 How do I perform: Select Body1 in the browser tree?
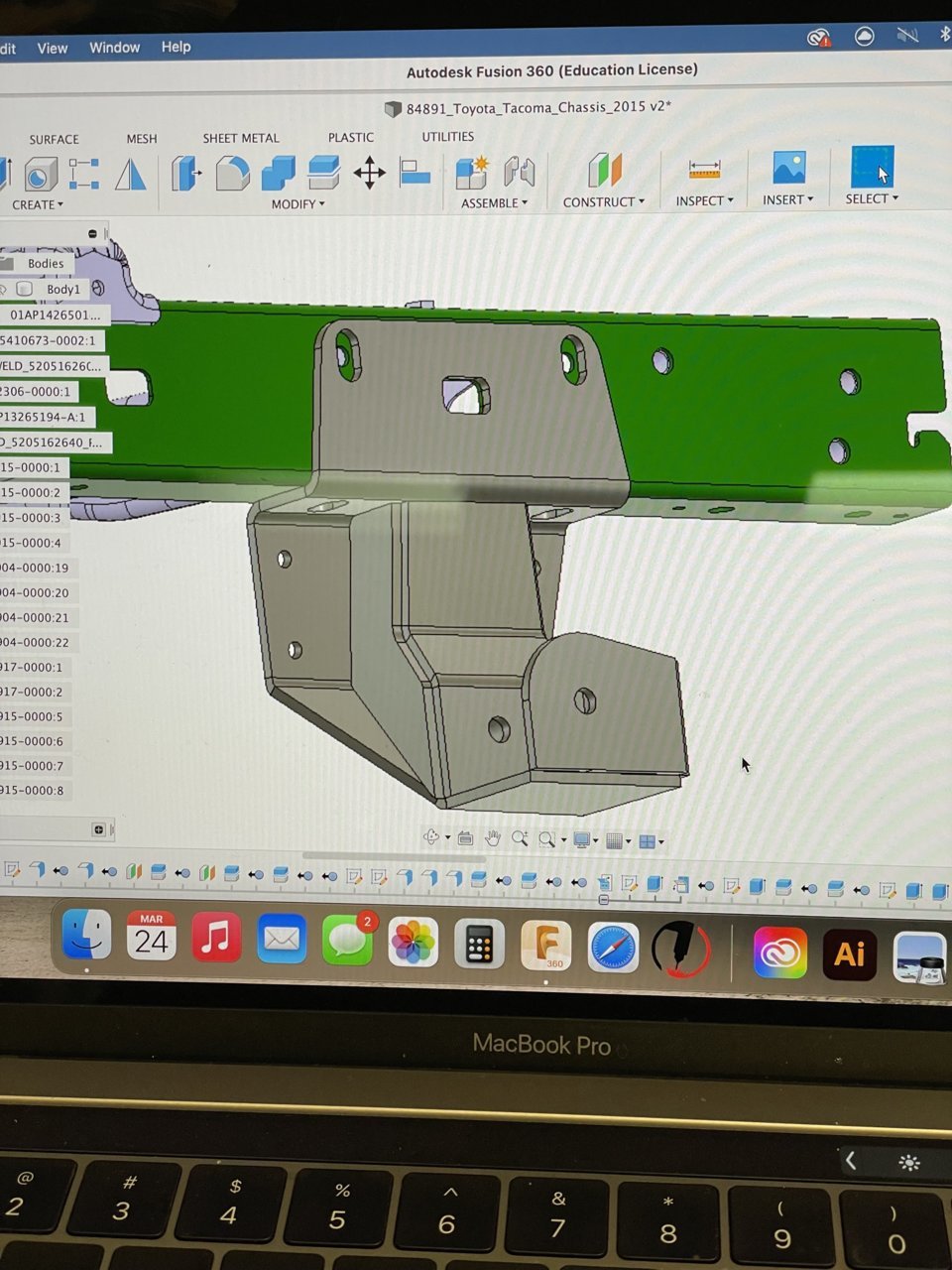pos(63,289)
